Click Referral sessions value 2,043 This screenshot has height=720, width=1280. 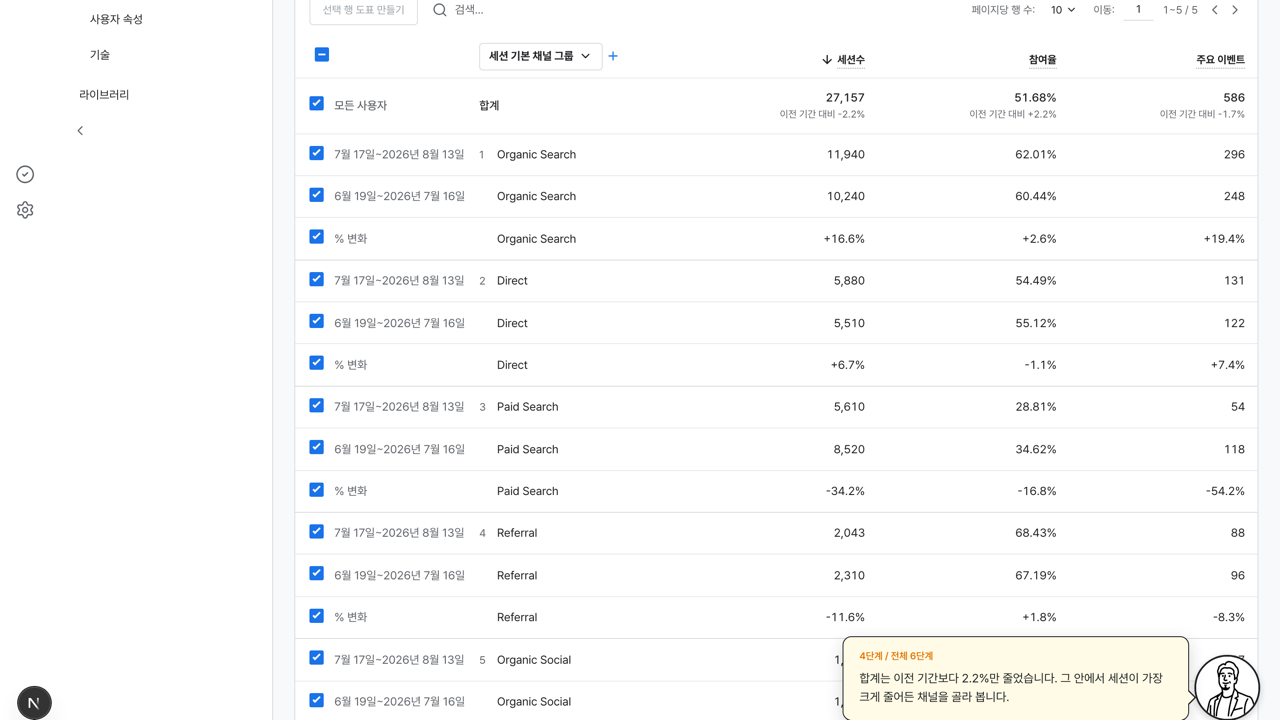(849, 533)
